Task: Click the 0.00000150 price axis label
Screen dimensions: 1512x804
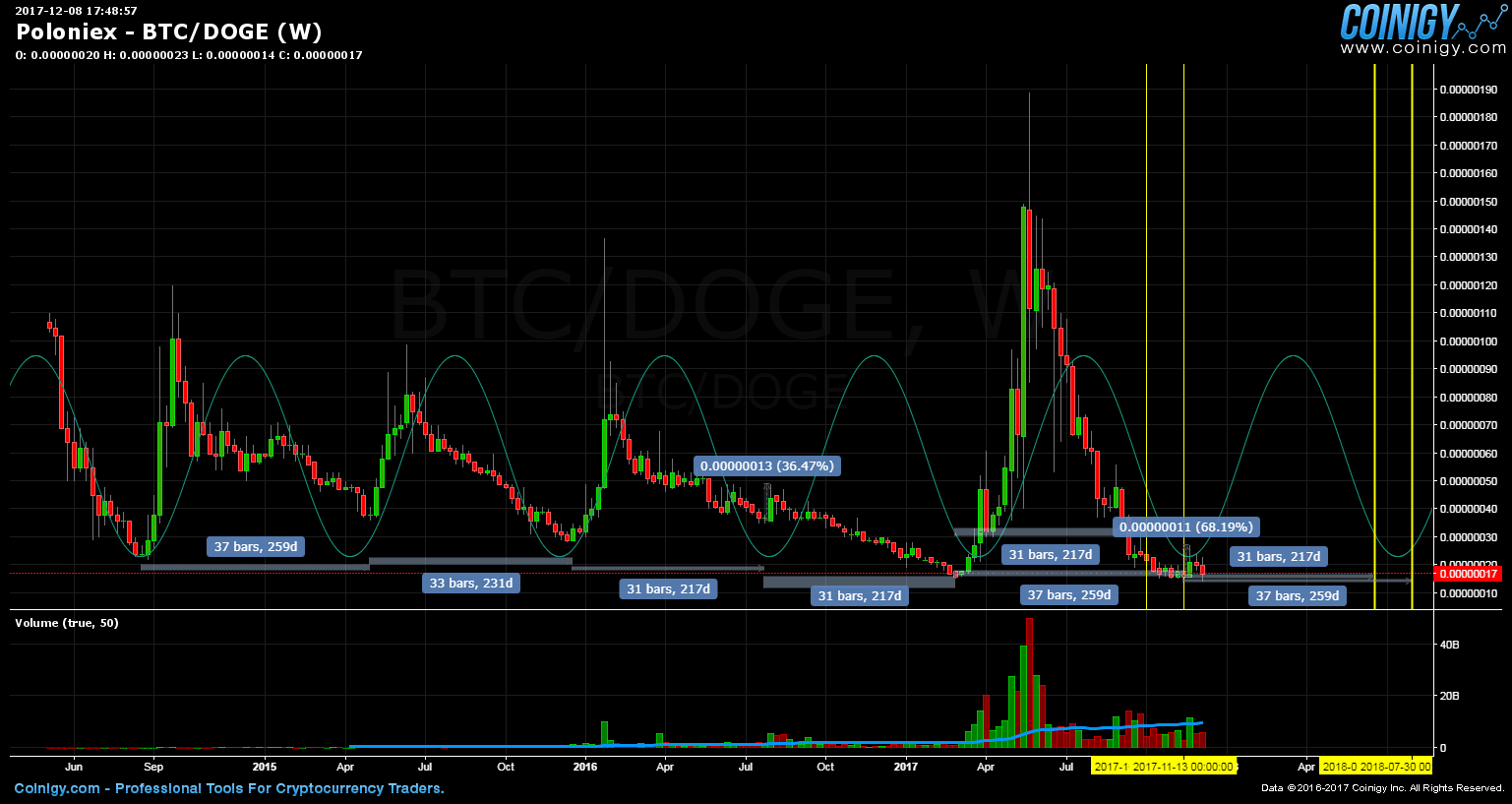Action: (1468, 202)
